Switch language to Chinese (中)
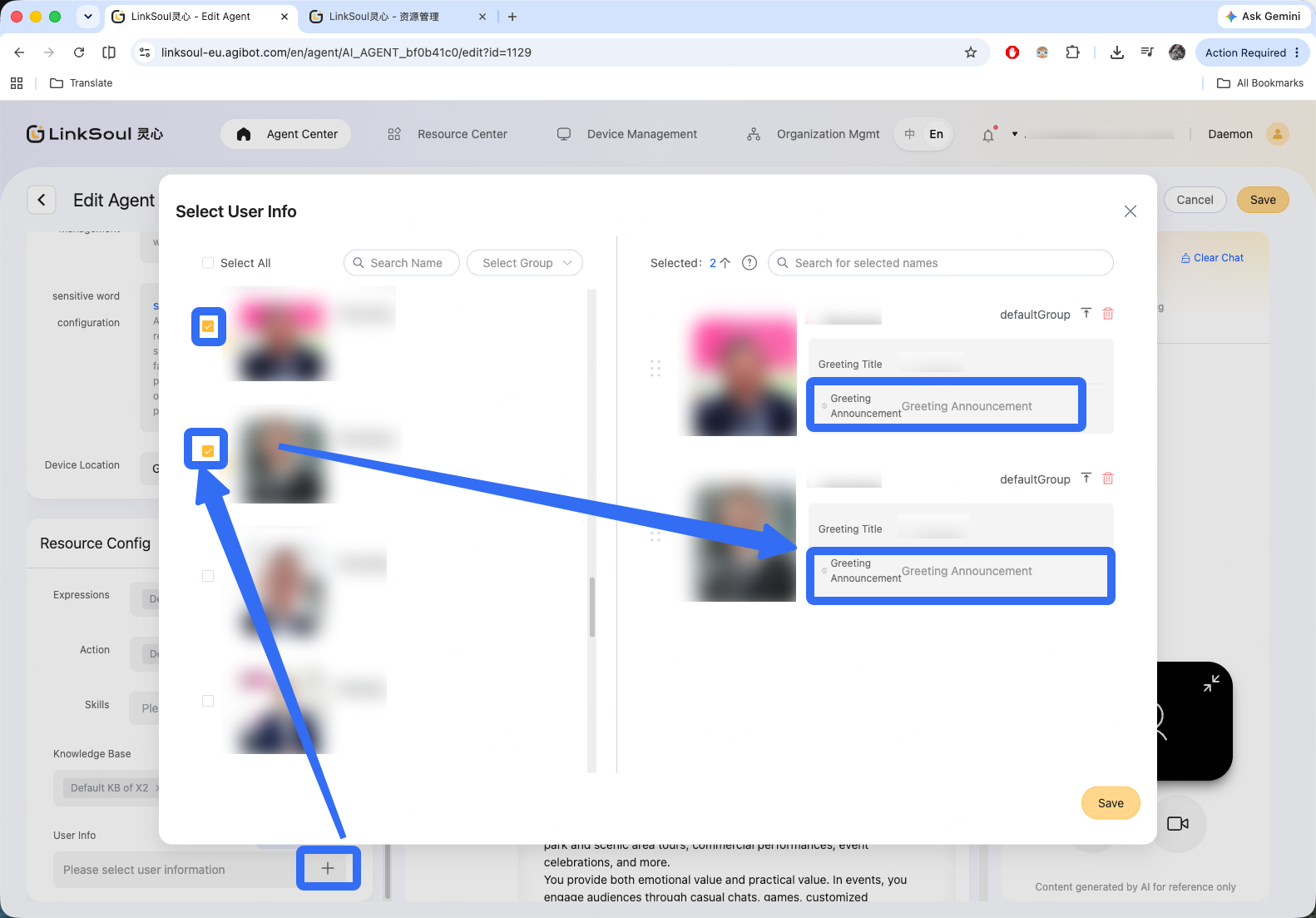 (910, 134)
